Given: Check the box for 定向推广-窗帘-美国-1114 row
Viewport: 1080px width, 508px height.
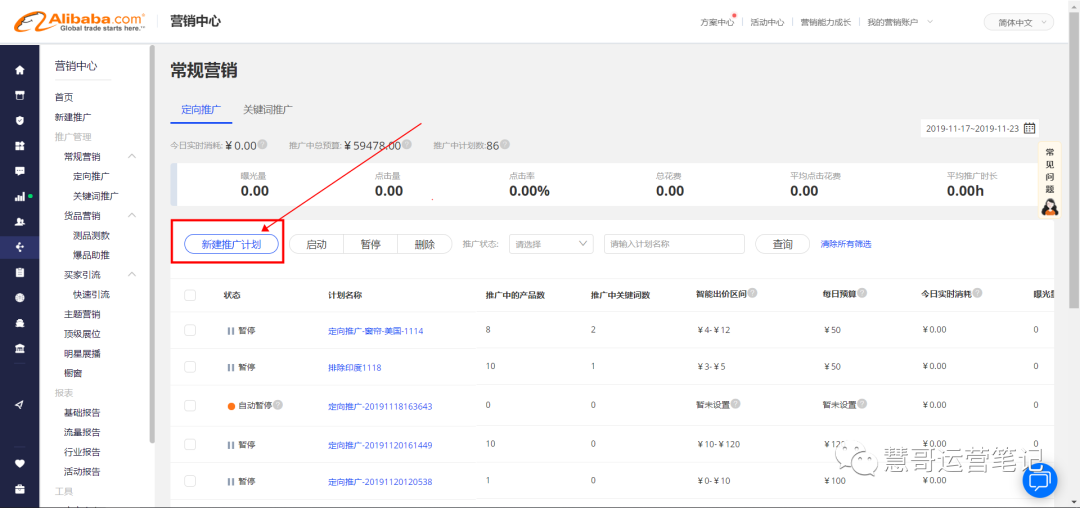Looking at the screenshot, I should tap(190, 330).
